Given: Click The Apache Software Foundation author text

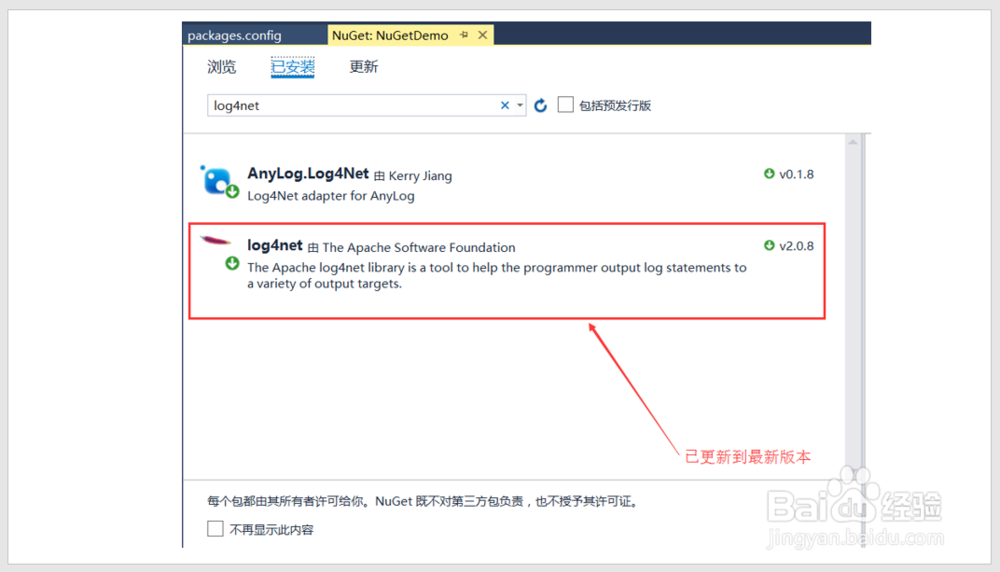Looking at the screenshot, I should click(x=418, y=247).
